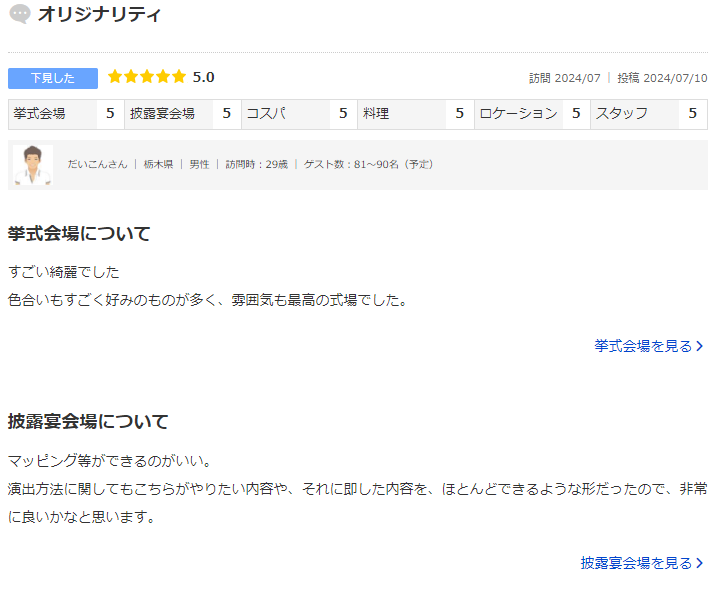Viewport: 719px width, 590px height.
Task: Select the 料理 rating cell
Action: tap(415, 114)
